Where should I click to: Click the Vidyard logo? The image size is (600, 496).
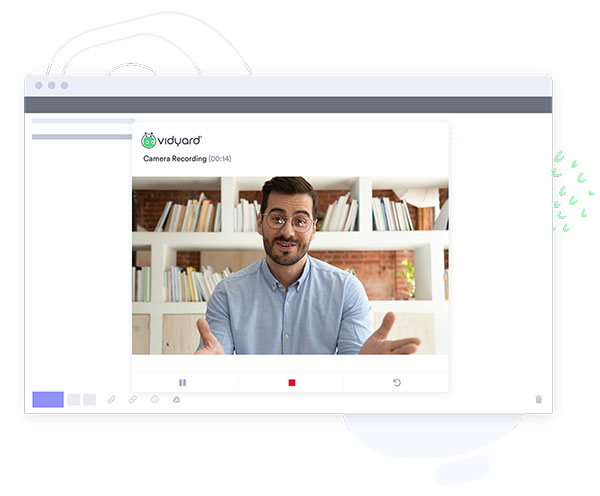coord(171,141)
